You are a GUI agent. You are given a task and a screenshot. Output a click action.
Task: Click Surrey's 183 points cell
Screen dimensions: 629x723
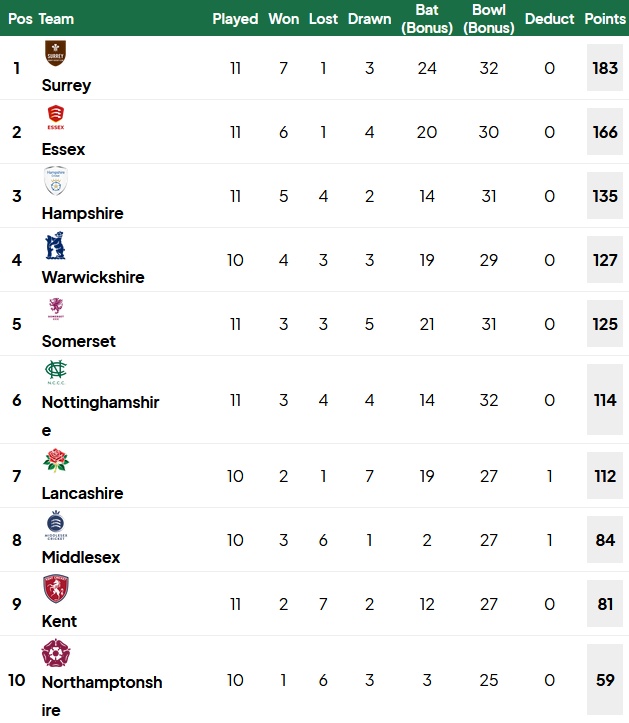[605, 68]
